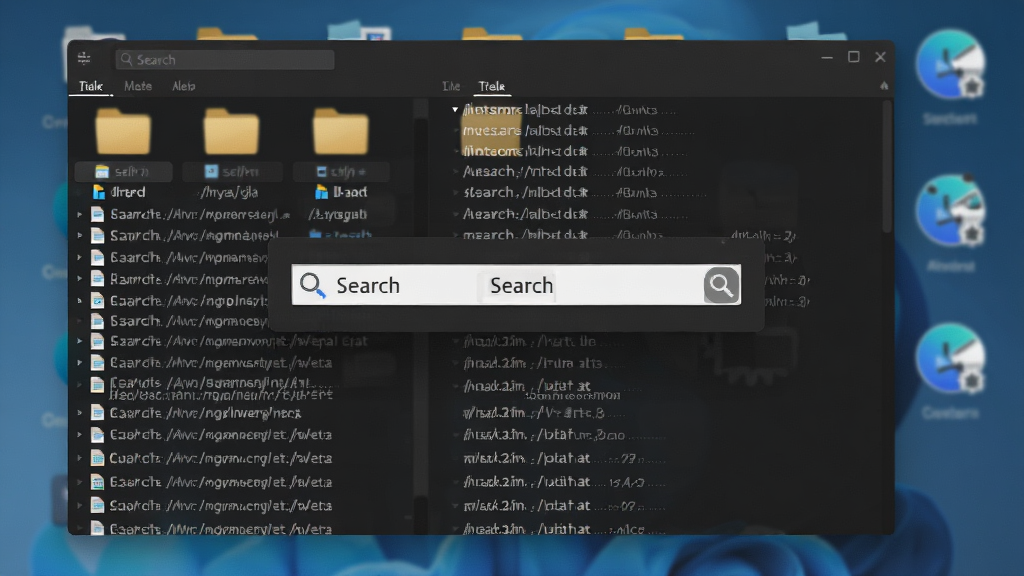Click the "lkaod" item icon
The width and height of the screenshot is (1024, 576).
(x=321, y=192)
